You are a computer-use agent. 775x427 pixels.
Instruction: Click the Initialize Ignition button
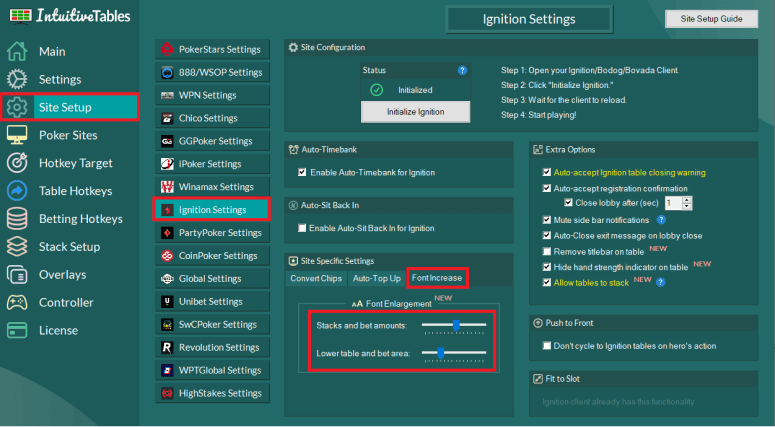[415, 112]
